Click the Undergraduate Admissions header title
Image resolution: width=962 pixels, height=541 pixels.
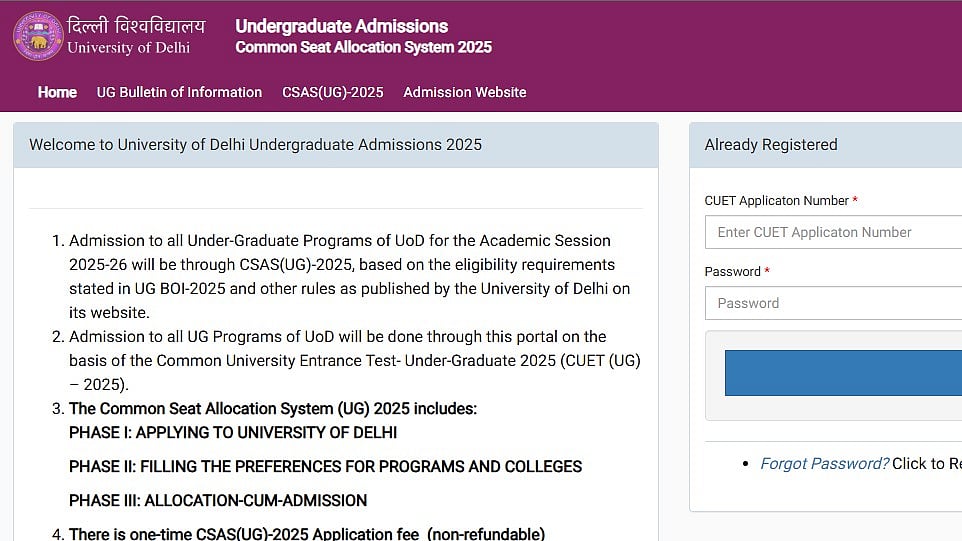coord(341,26)
